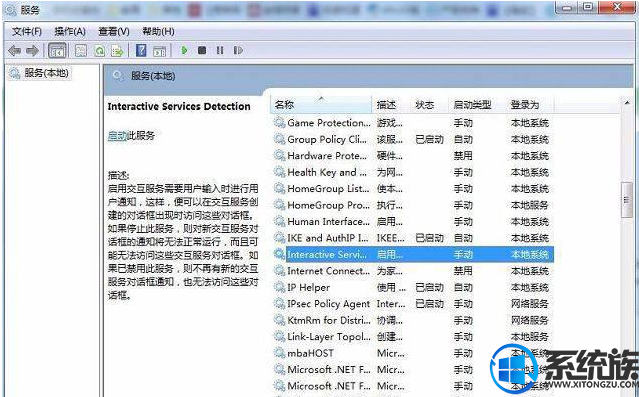Click 本地服务 login in HomeGroup Pro... row
The height and width of the screenshot is (397, 639).
point(529,205)
